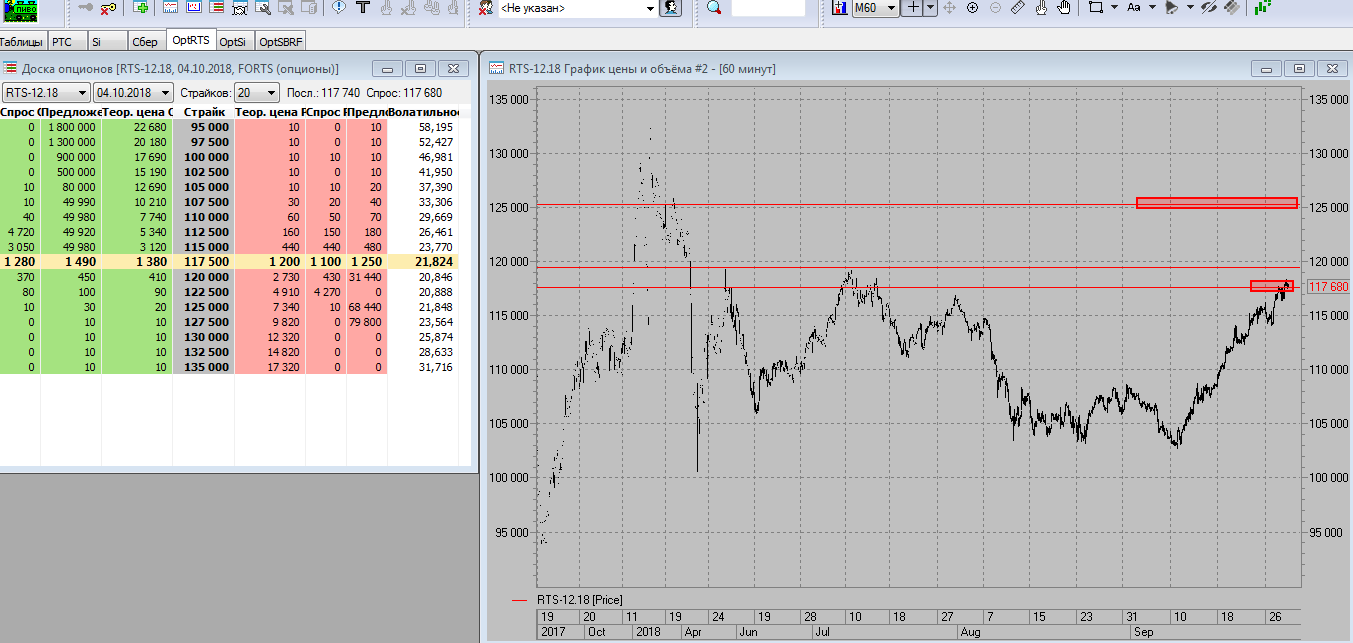Screen dimensions: 1353x643
Task: Select the rectangle drawing tool
Action: (x=1096, y=7)
